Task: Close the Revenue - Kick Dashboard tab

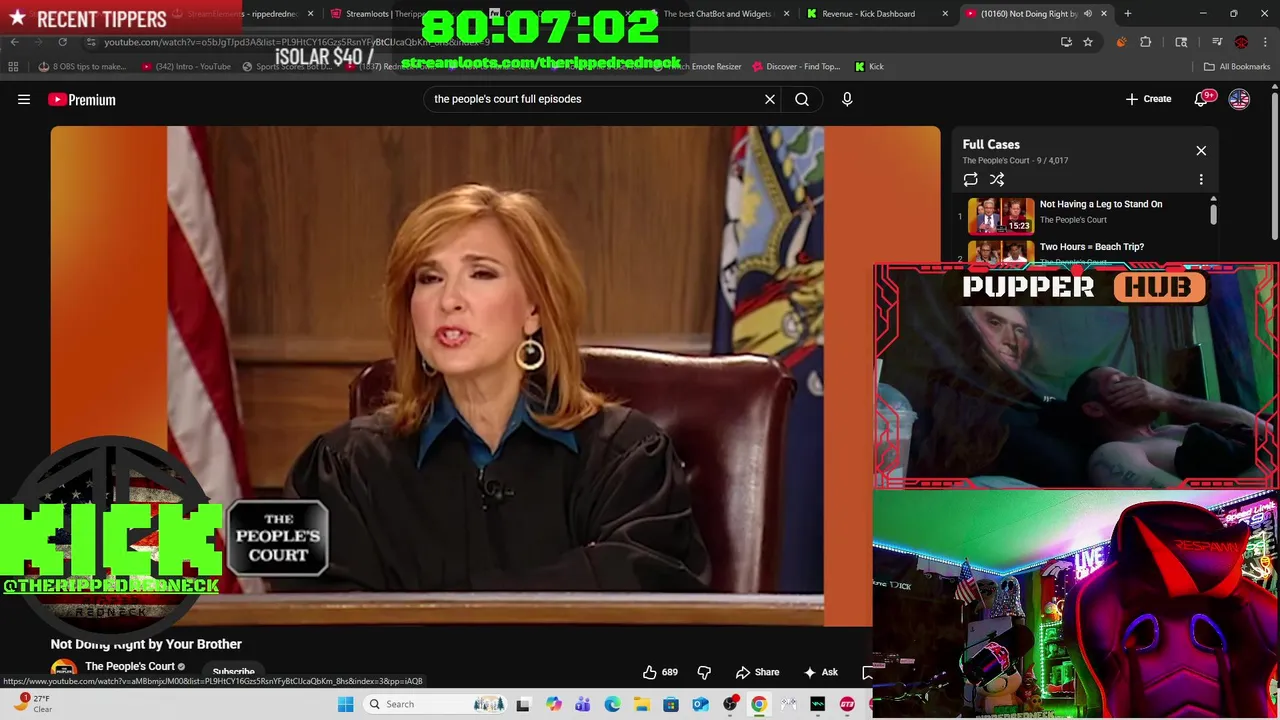Action: tap(945, 14)
